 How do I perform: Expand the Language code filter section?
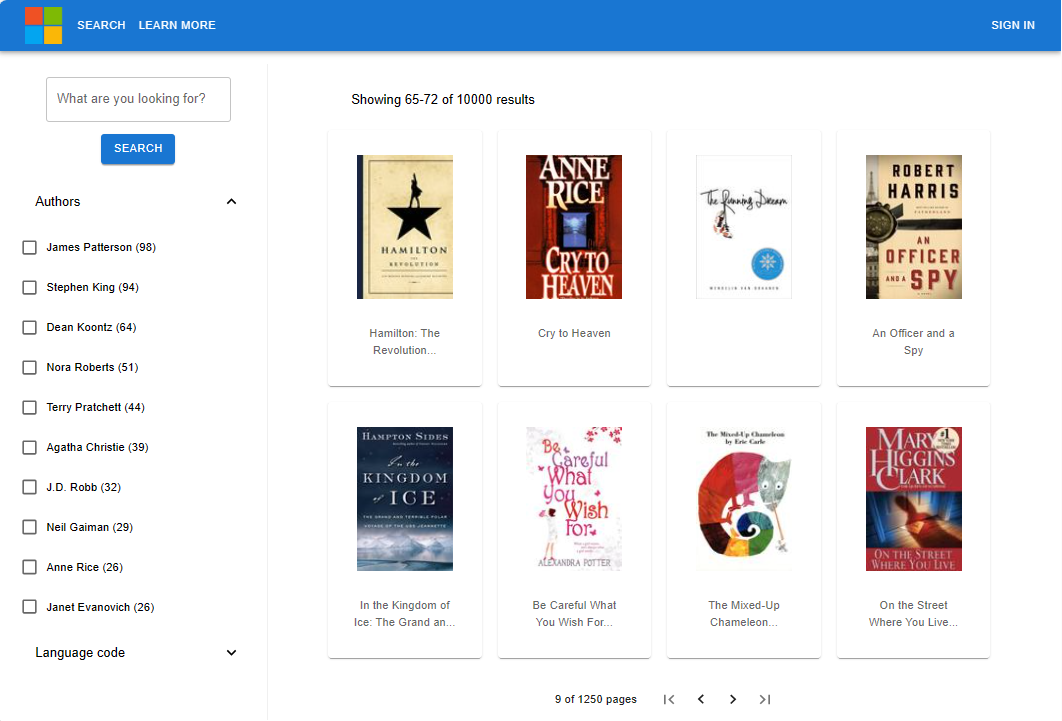click(x=231, y=652)
